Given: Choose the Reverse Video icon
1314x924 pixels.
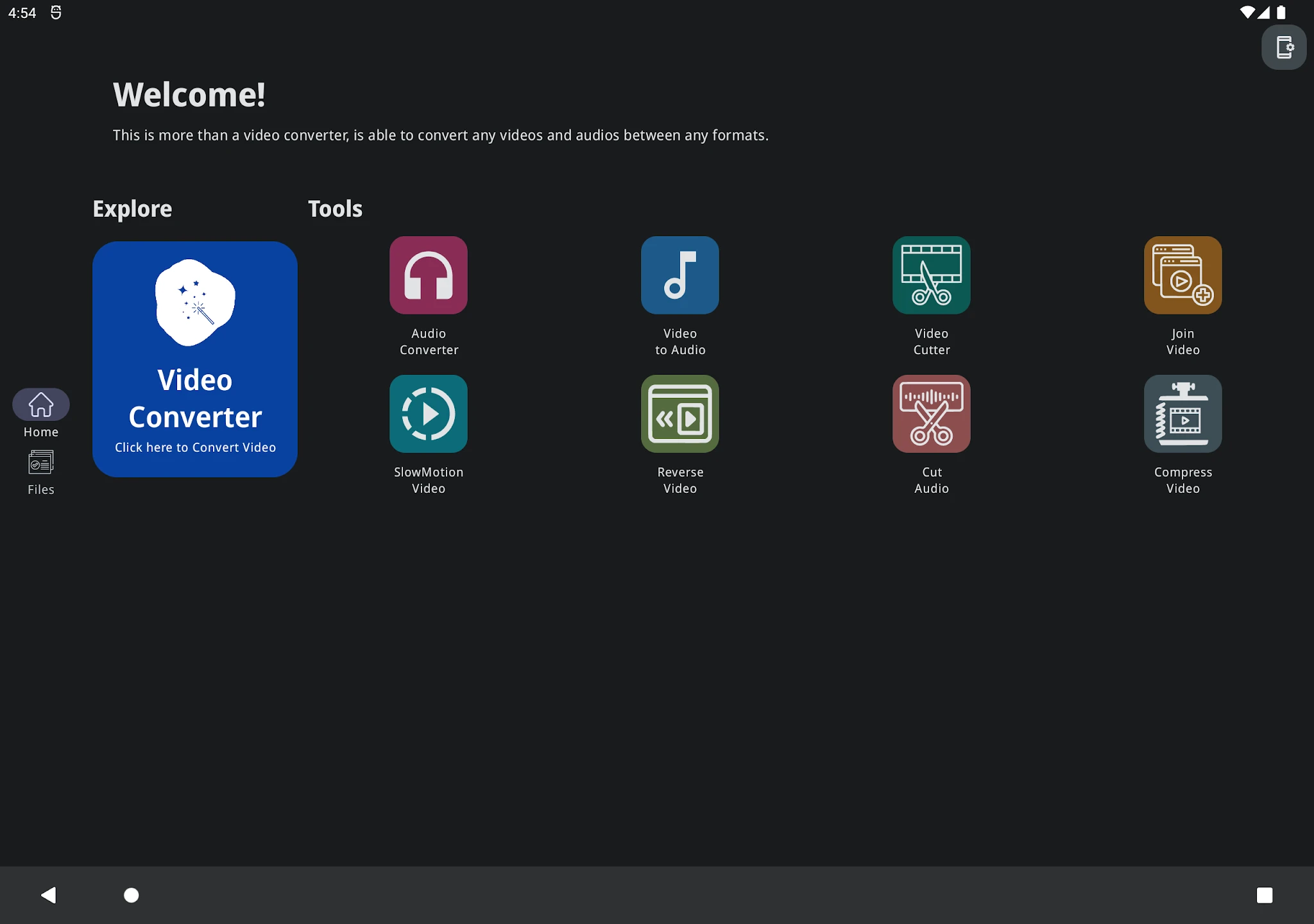Looking at the screenshot, I should click(x=680, y=414).
